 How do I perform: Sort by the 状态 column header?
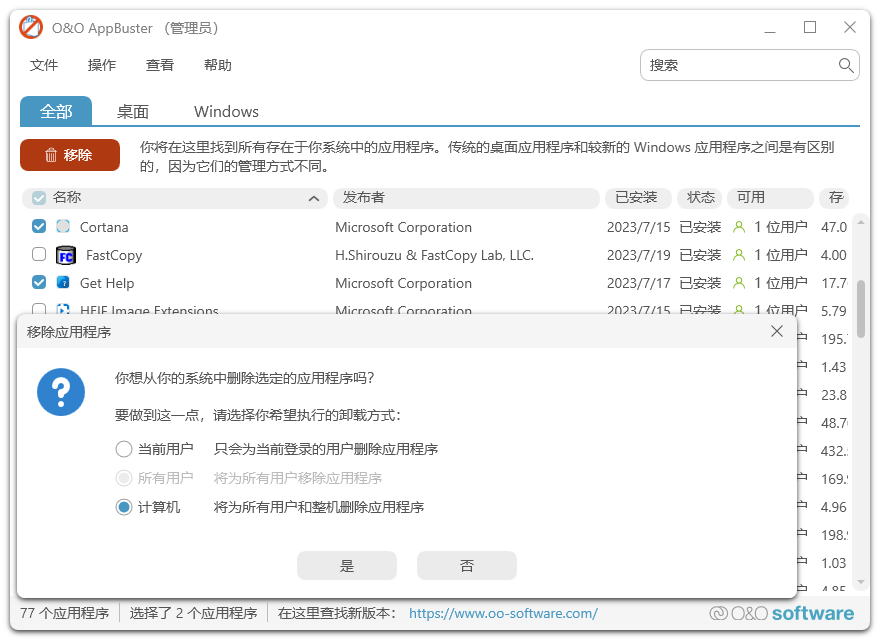(x=700, y=198)
